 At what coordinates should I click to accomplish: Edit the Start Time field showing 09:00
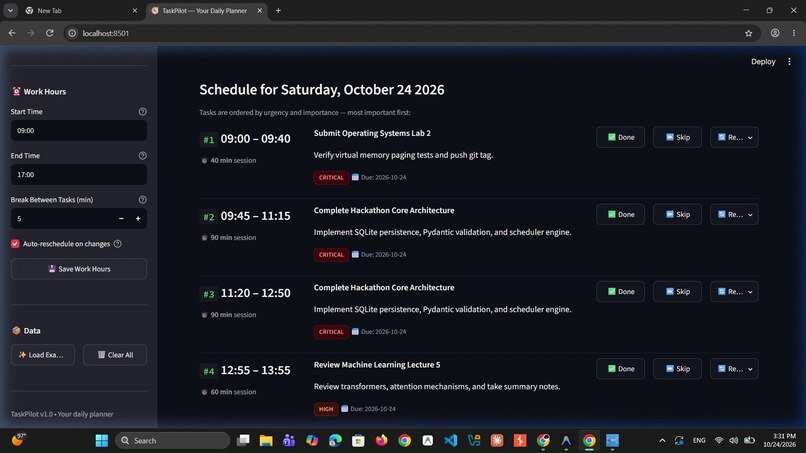coord(79,131)
